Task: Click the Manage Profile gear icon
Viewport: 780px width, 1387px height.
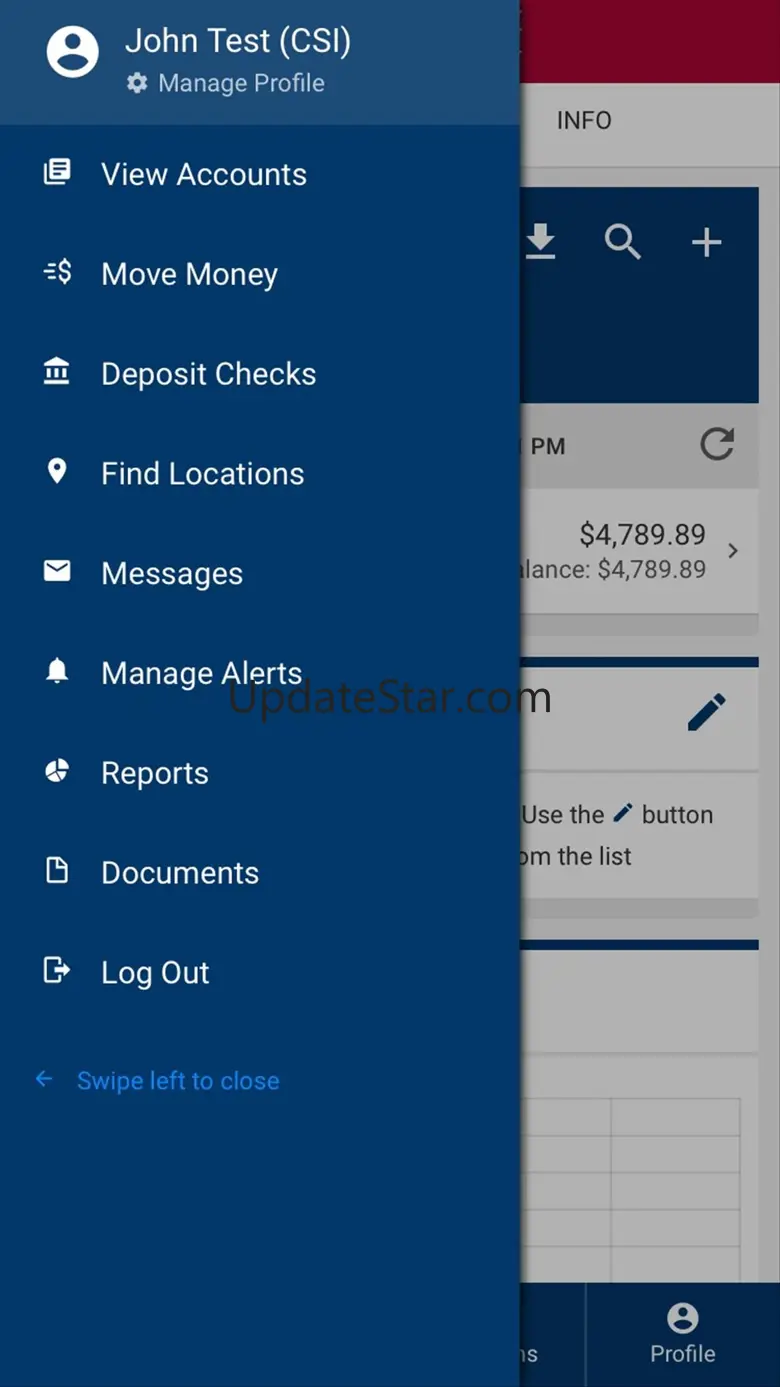Action: click(137, 83)
